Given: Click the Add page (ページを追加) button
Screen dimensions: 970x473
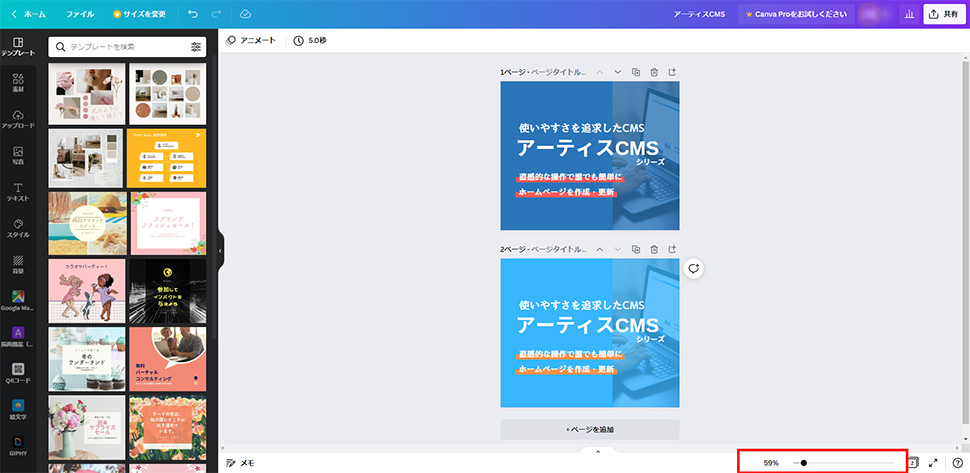Looking at the screenshot, I should coord(590,429).
